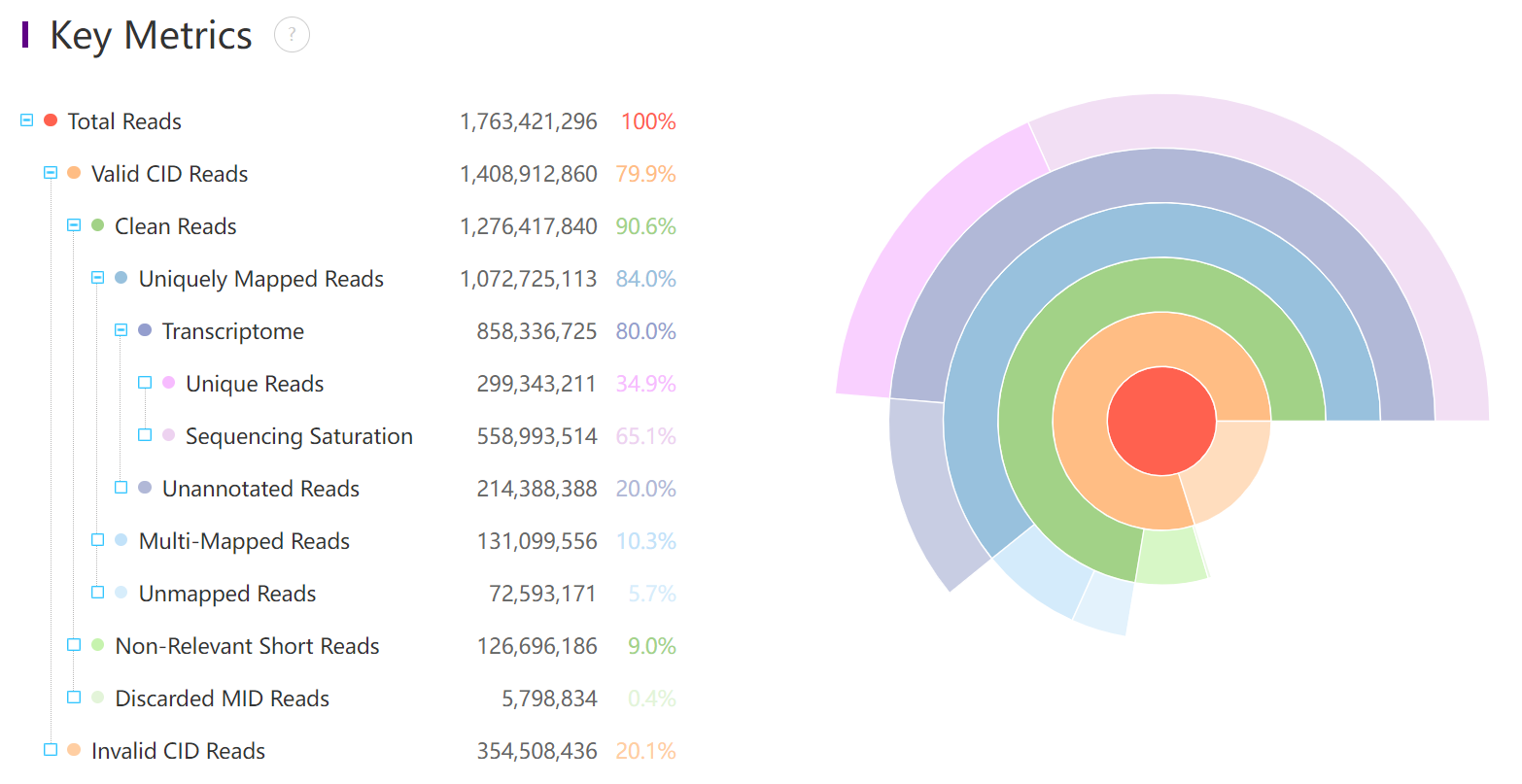Click the box beside Discarded MID Reads

click(74, 698)
